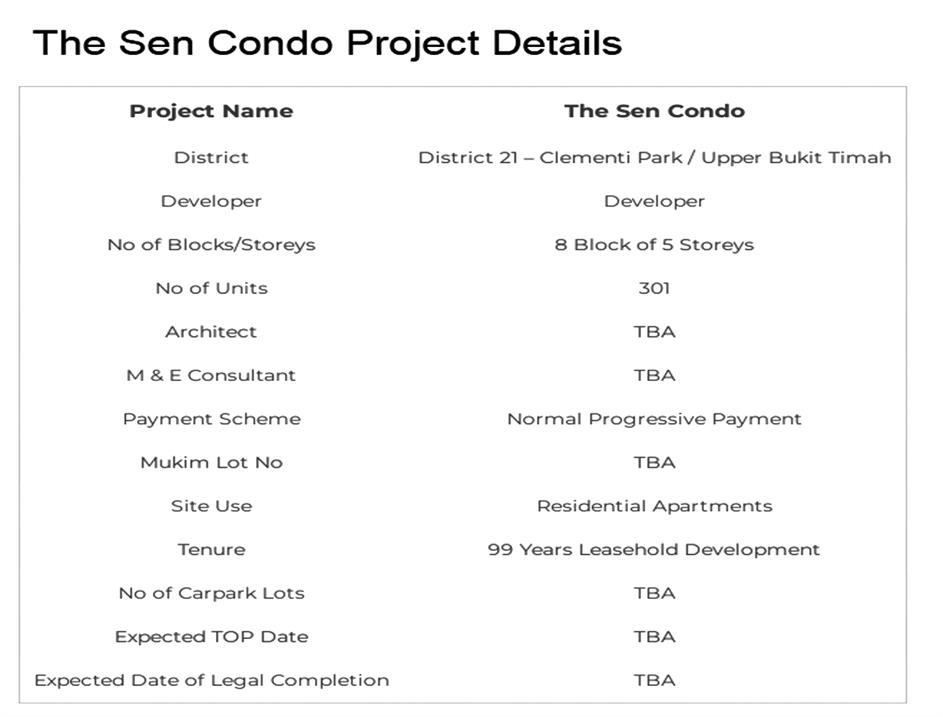Viewport: 943px width, 717px height.
Task: Select the "301" units value
Action: pyautogui.click(x=654, y=288)
